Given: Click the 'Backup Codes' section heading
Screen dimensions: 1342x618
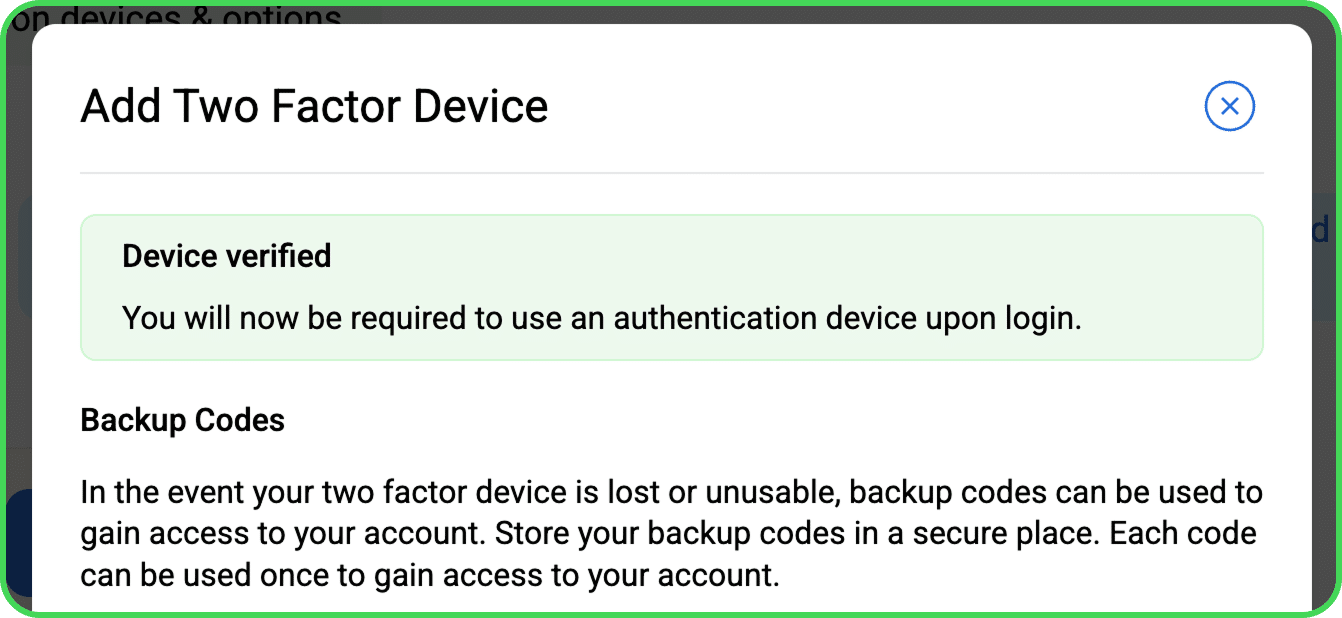Looking at the screenshot, I should [183, 420].
